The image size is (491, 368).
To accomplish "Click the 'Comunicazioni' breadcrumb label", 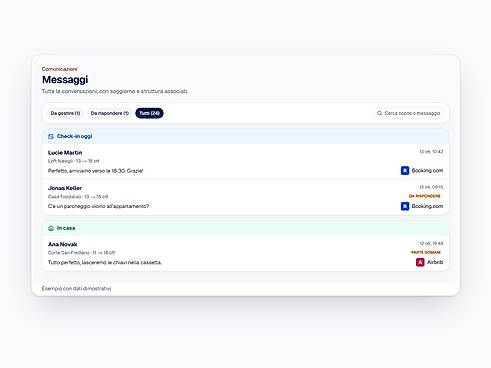I will [59, 69].
